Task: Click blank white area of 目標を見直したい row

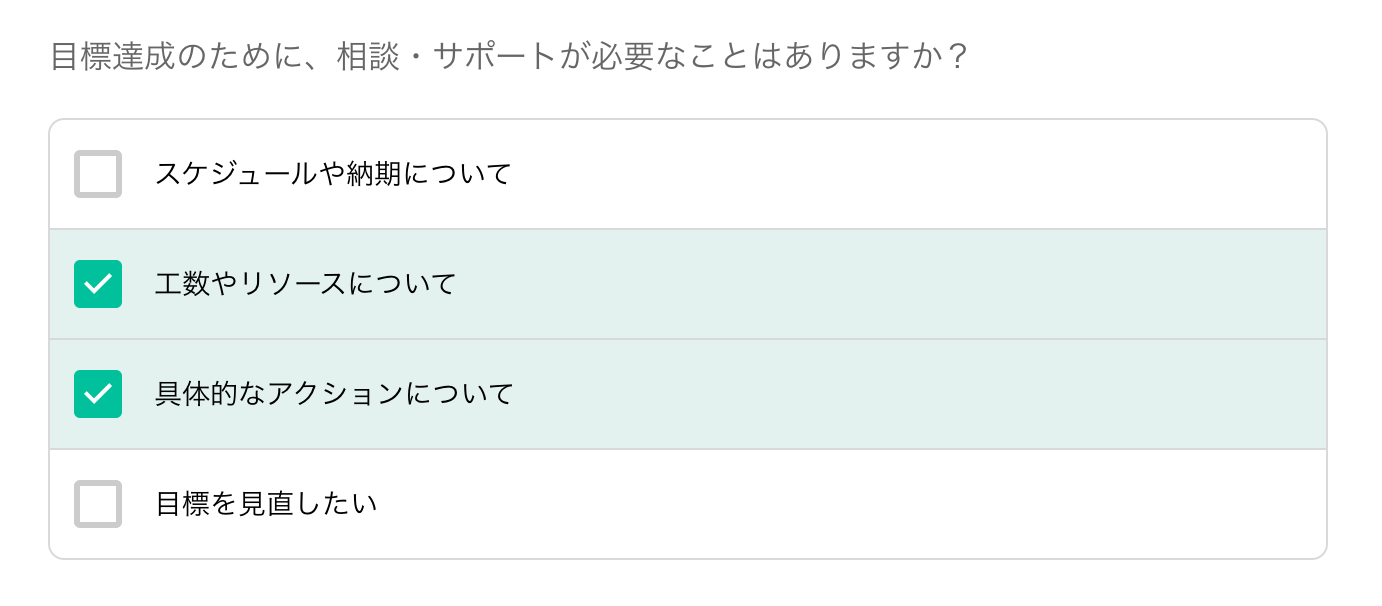Action: tap(850, 504)
